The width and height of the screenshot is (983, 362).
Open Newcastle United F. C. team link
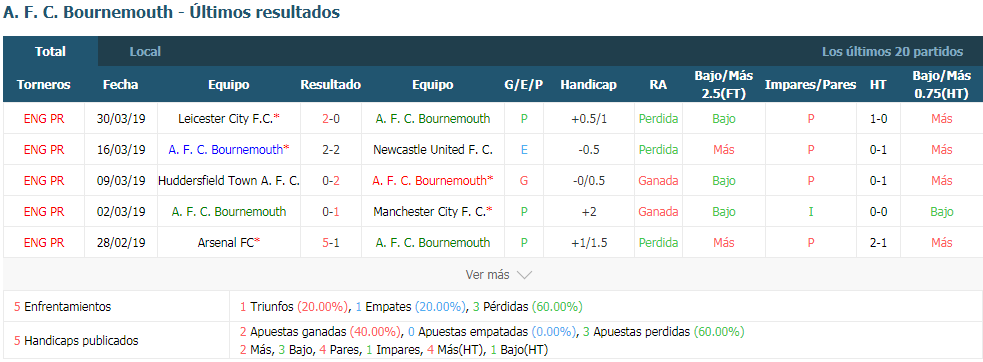[x=433, y=149]
